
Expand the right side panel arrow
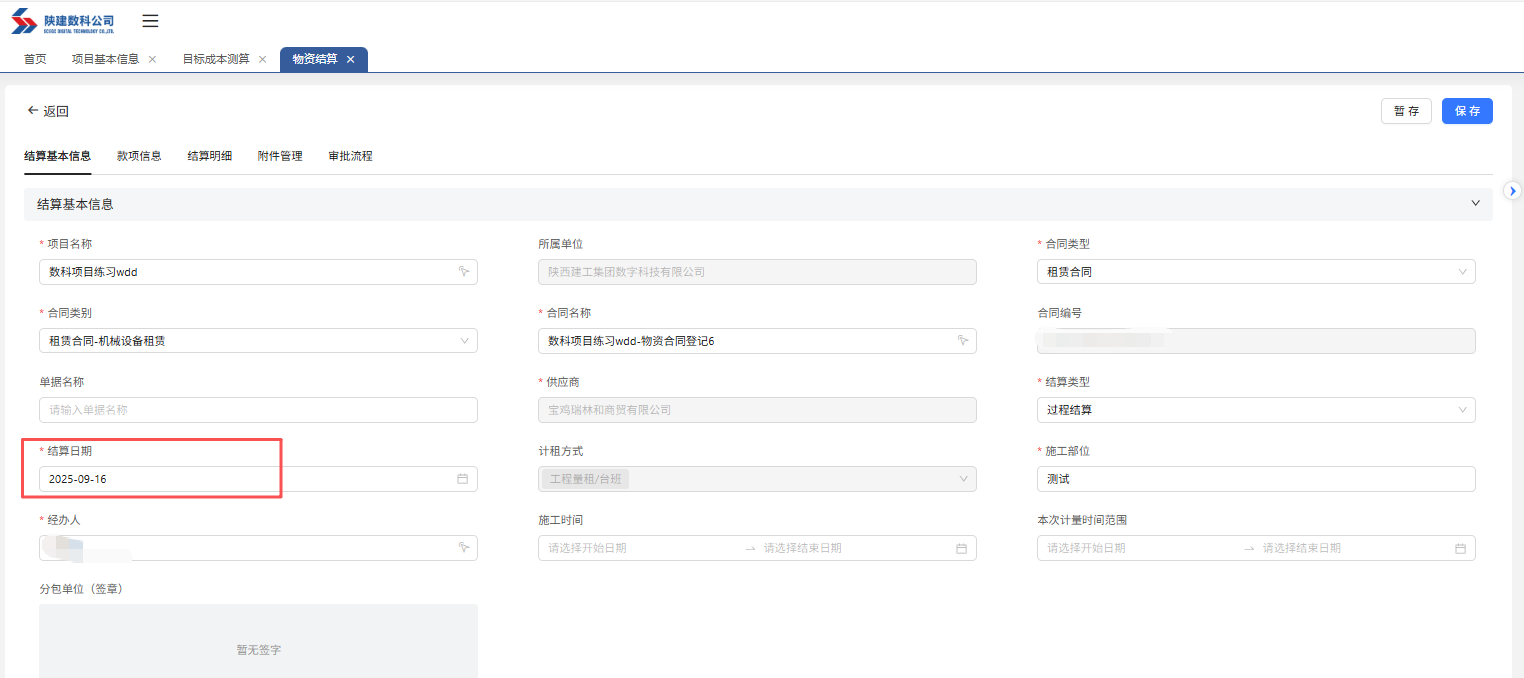tap(1513, 190)
